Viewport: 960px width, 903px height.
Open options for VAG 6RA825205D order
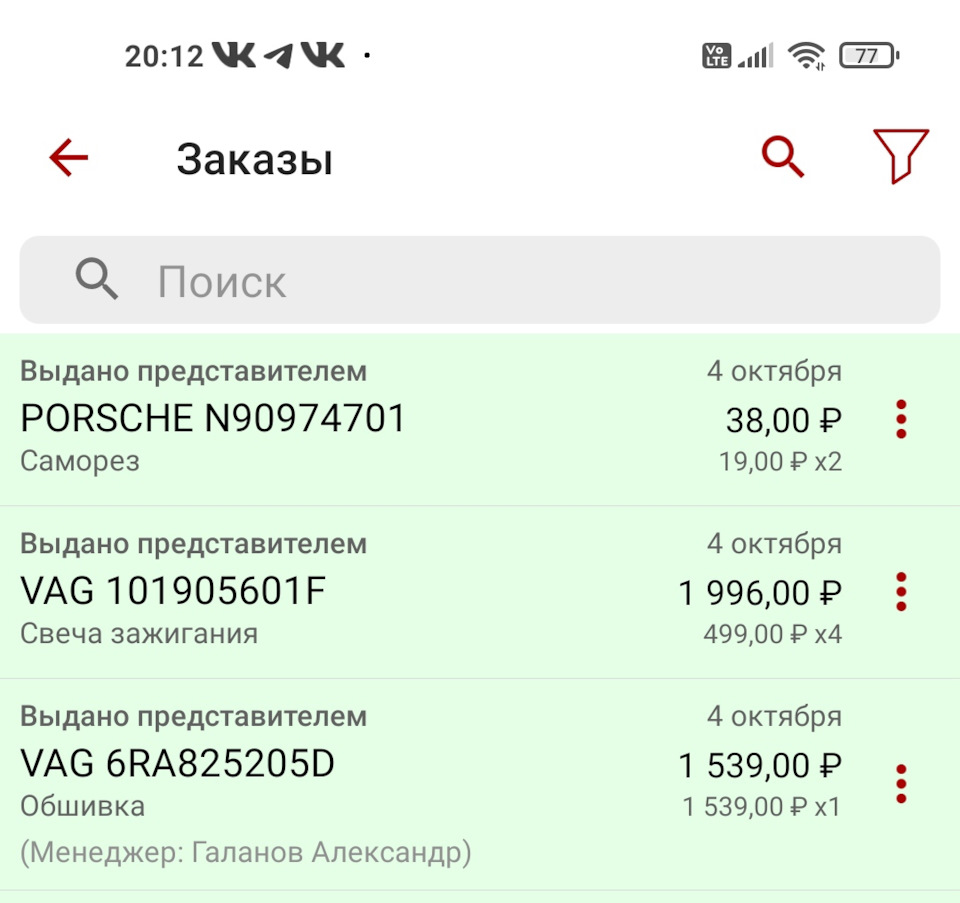pyautogui.click(x=901, y=784)
